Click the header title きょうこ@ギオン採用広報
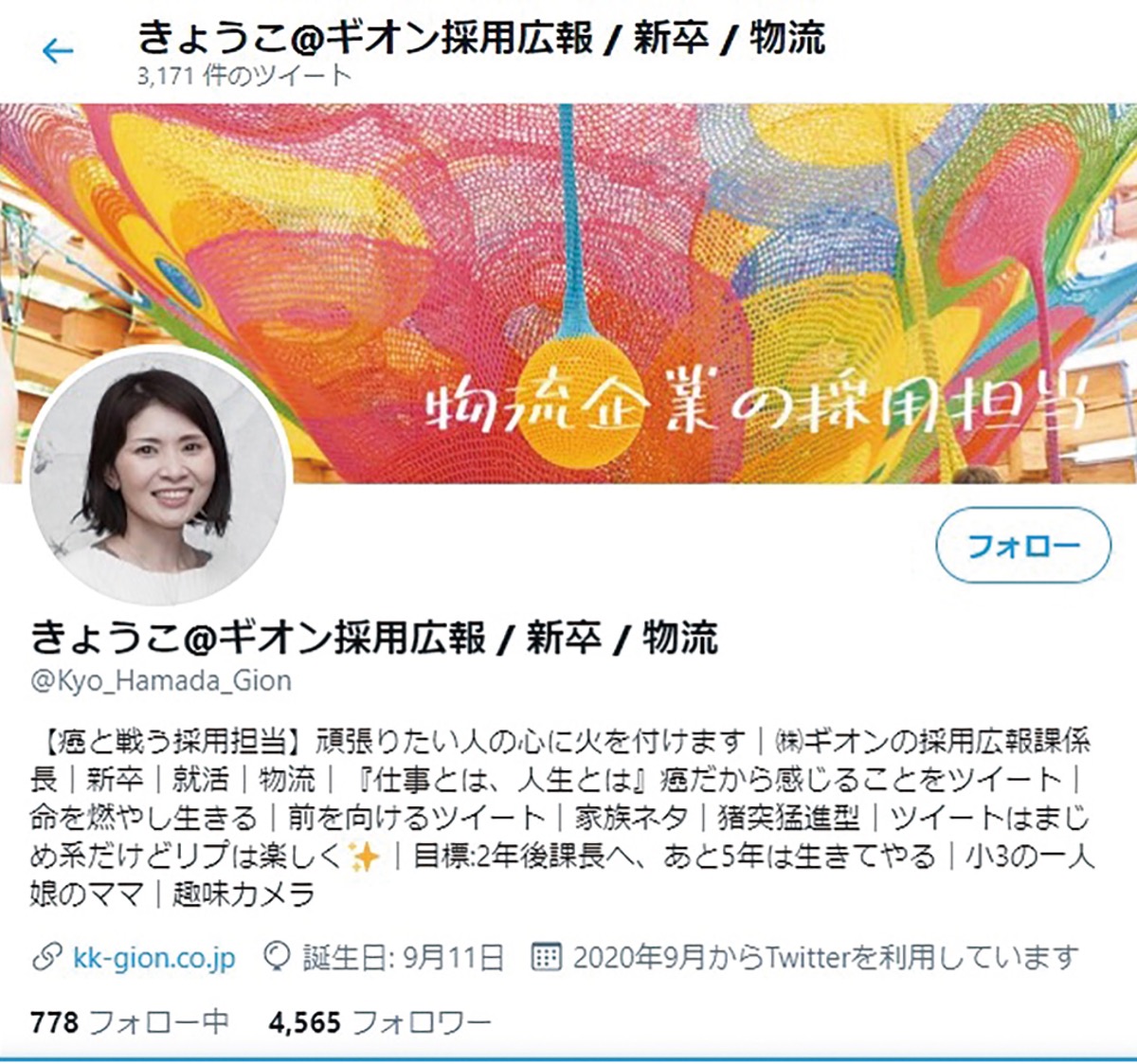Viewport: 1137px width, 1064px height. pos(366,38)
